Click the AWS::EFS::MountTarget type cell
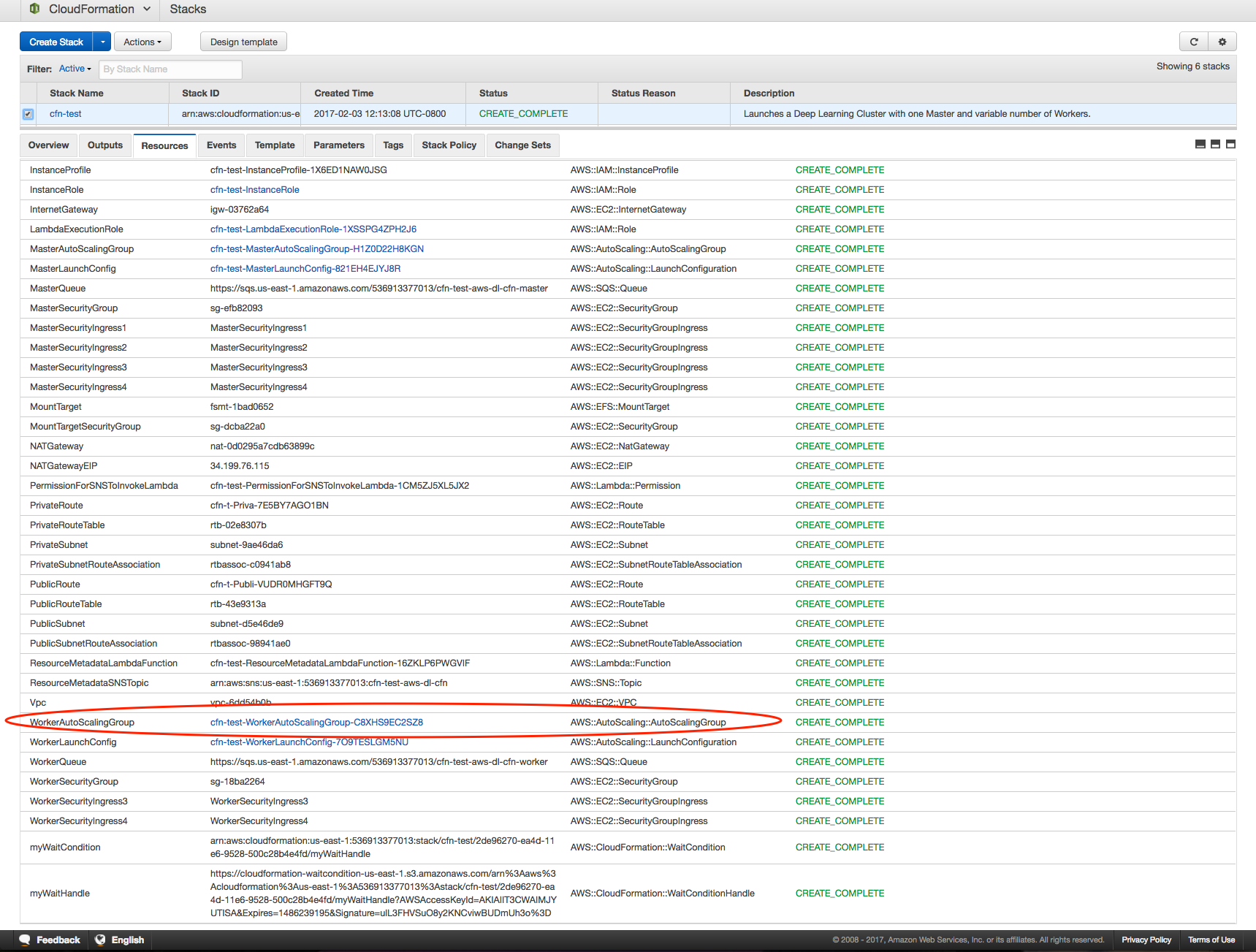This screenshot has height=952, width=1256. click(620, 407)
